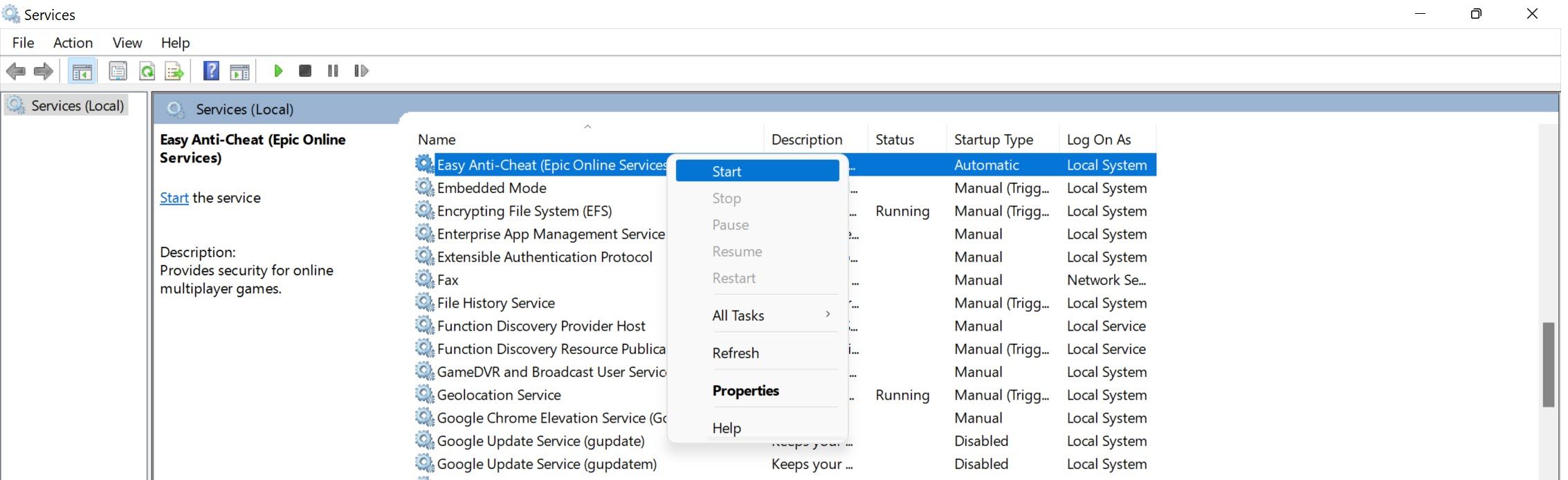This screenshot has width=1568, height=480.
Task: Click the Restart Service toolbar icon
Action: point(361,71)
